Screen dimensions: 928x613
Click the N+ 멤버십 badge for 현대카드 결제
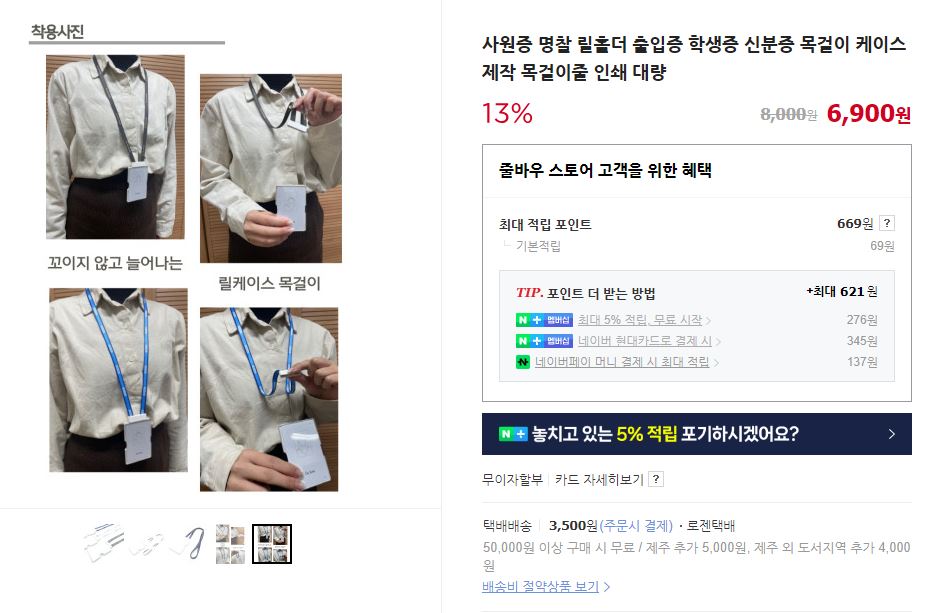pos(544,341)
